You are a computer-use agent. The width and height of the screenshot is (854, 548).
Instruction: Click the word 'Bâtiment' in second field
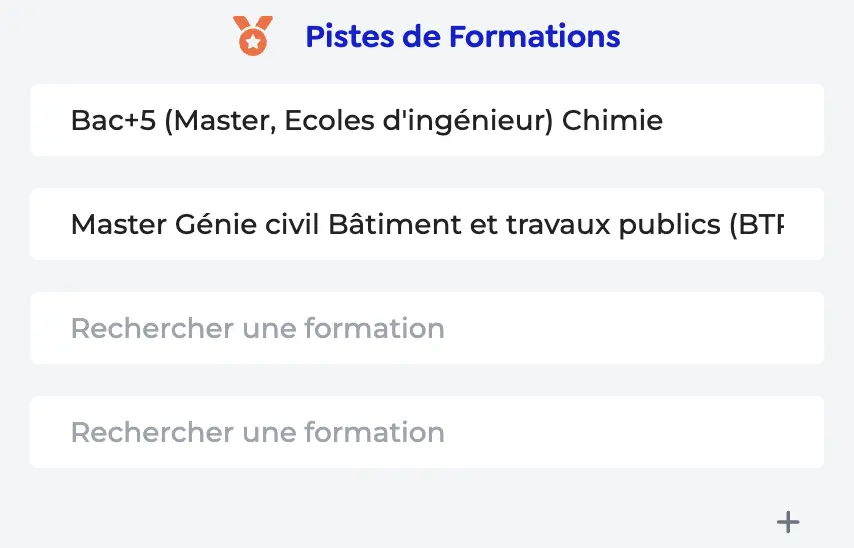coord(395,225)
